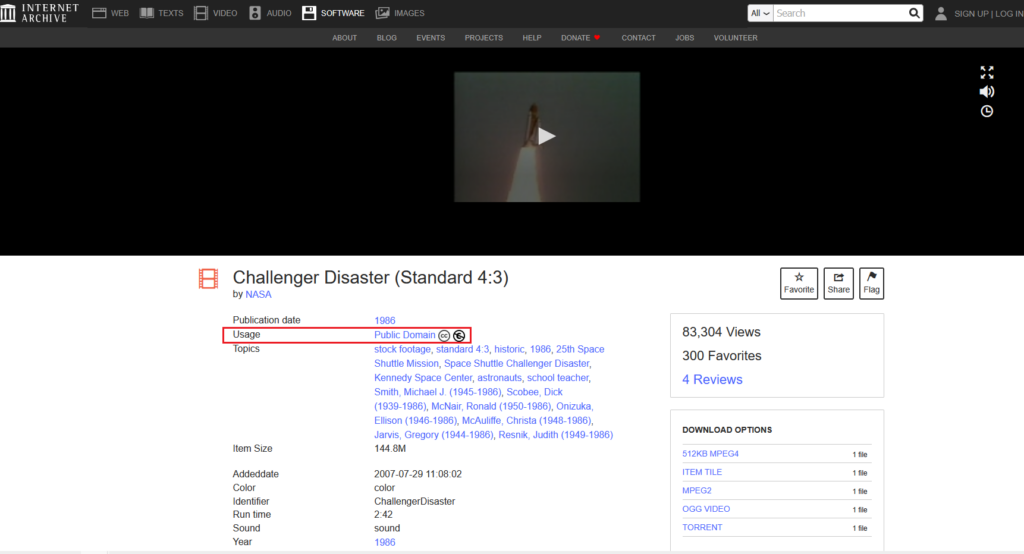Screen dimensions: 1024x554
Task: Open the school teacher topic link
Action: (x=558, y=378)
